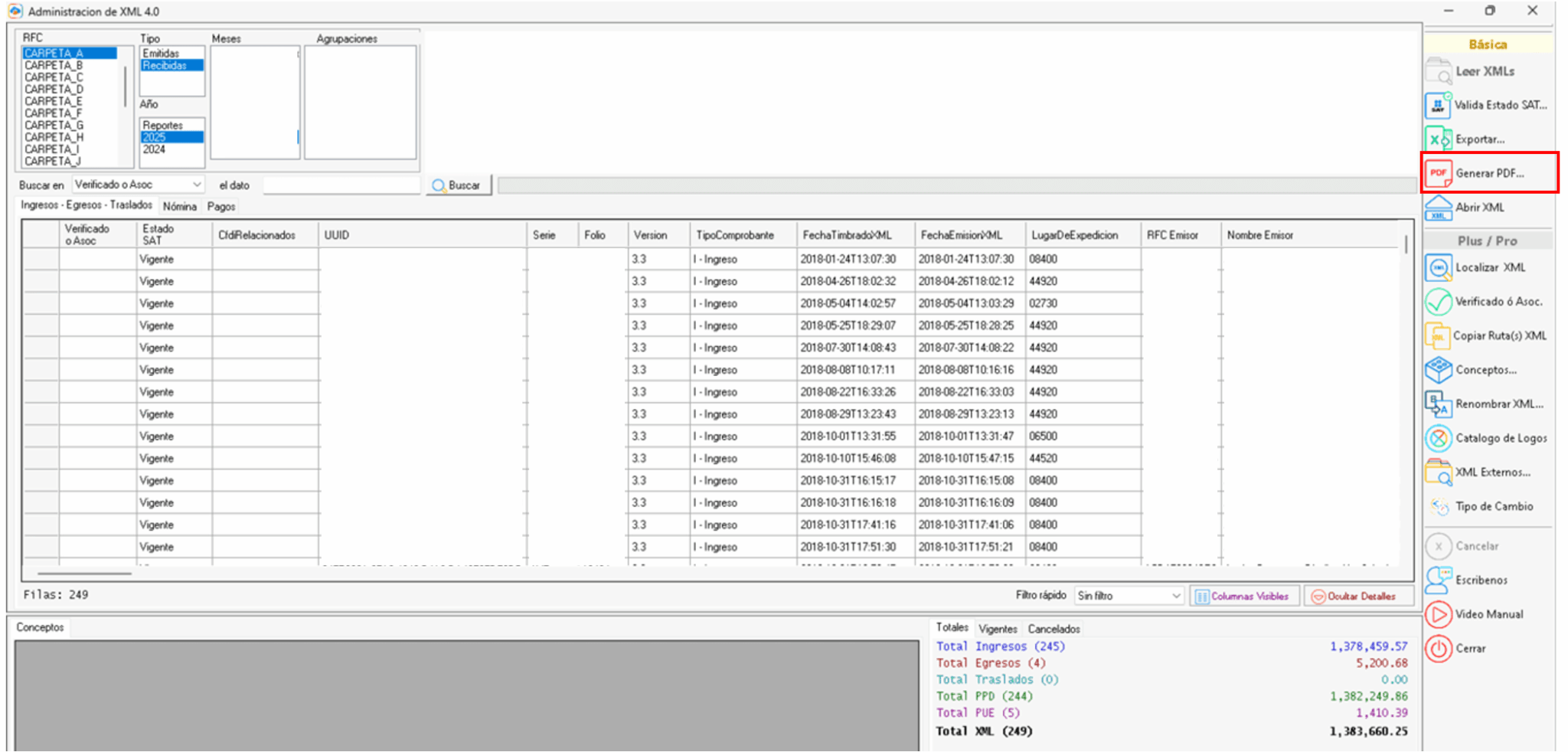Switch to the Nómina tab

click(x=179, y=205)
